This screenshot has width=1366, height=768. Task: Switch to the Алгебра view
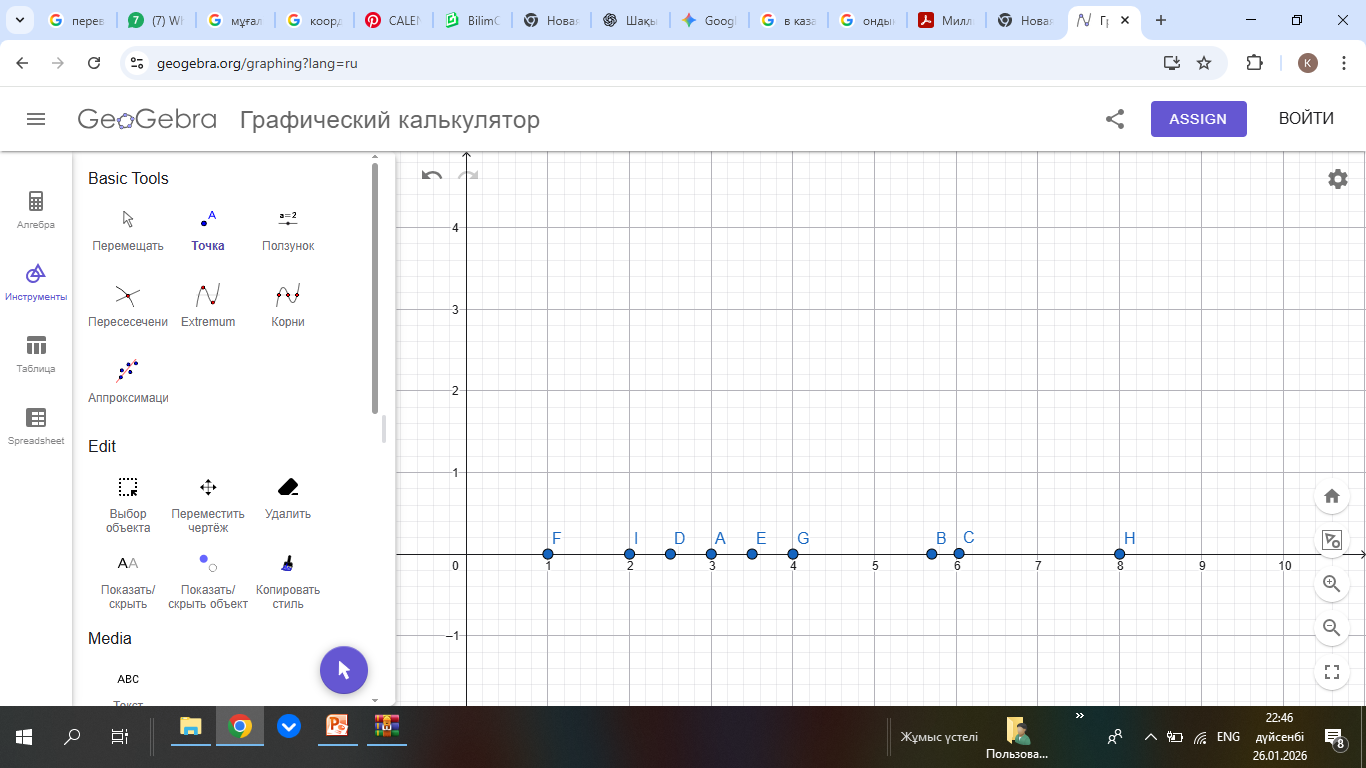[x=36, y=210]
